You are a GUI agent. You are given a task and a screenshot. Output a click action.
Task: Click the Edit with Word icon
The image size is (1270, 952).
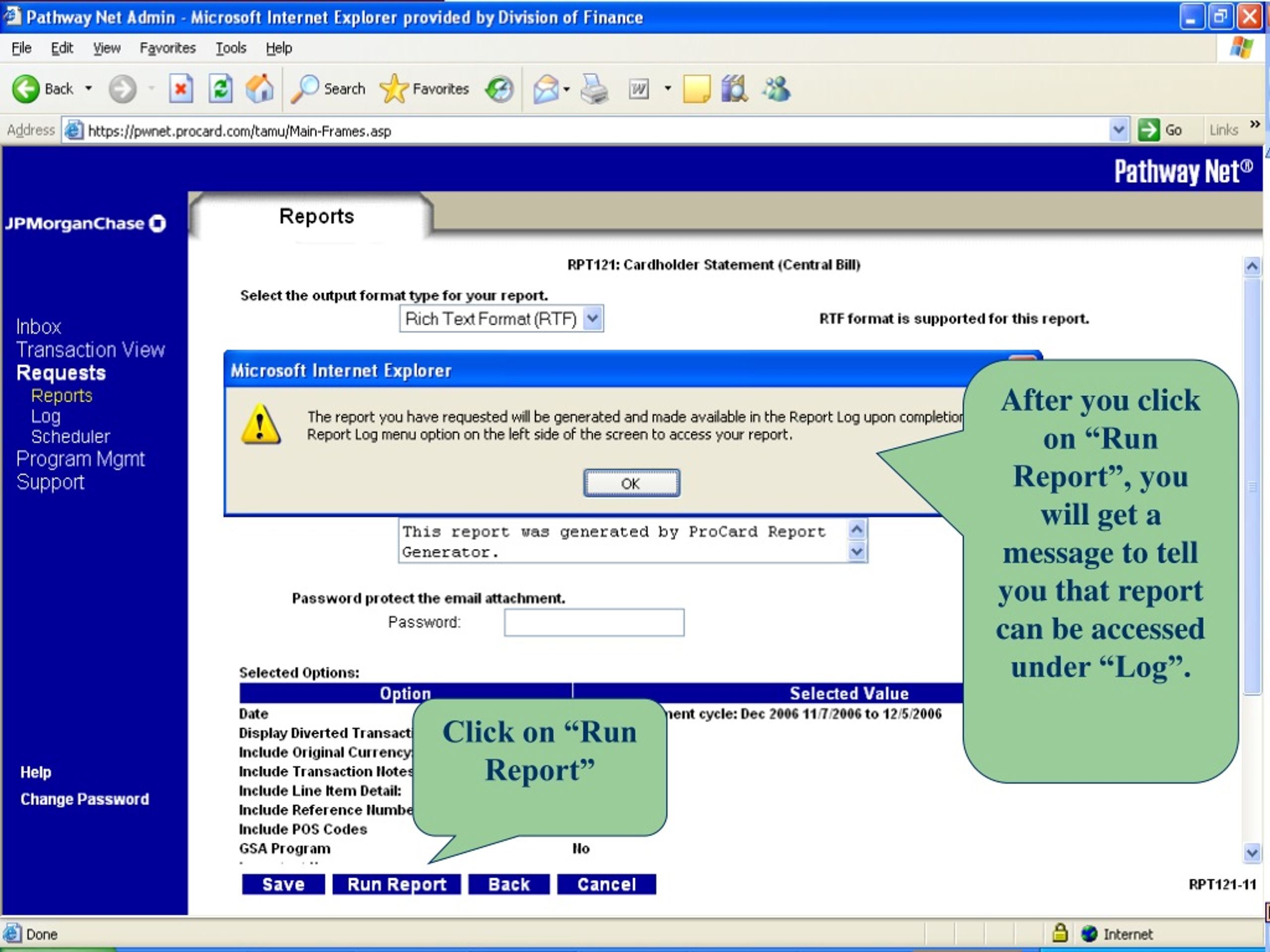click(x=638, y=89)
